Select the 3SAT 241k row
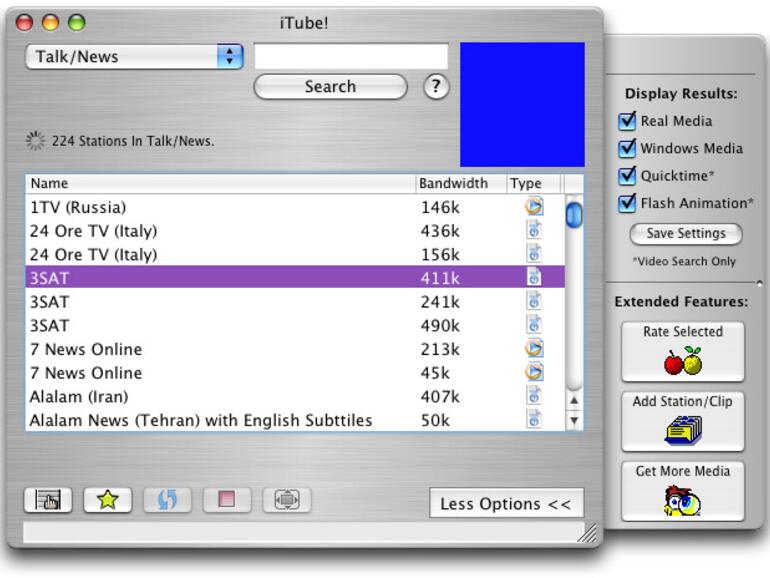This screenshot has height=578, width=770. pyautogui.click(x=295, y=301)
